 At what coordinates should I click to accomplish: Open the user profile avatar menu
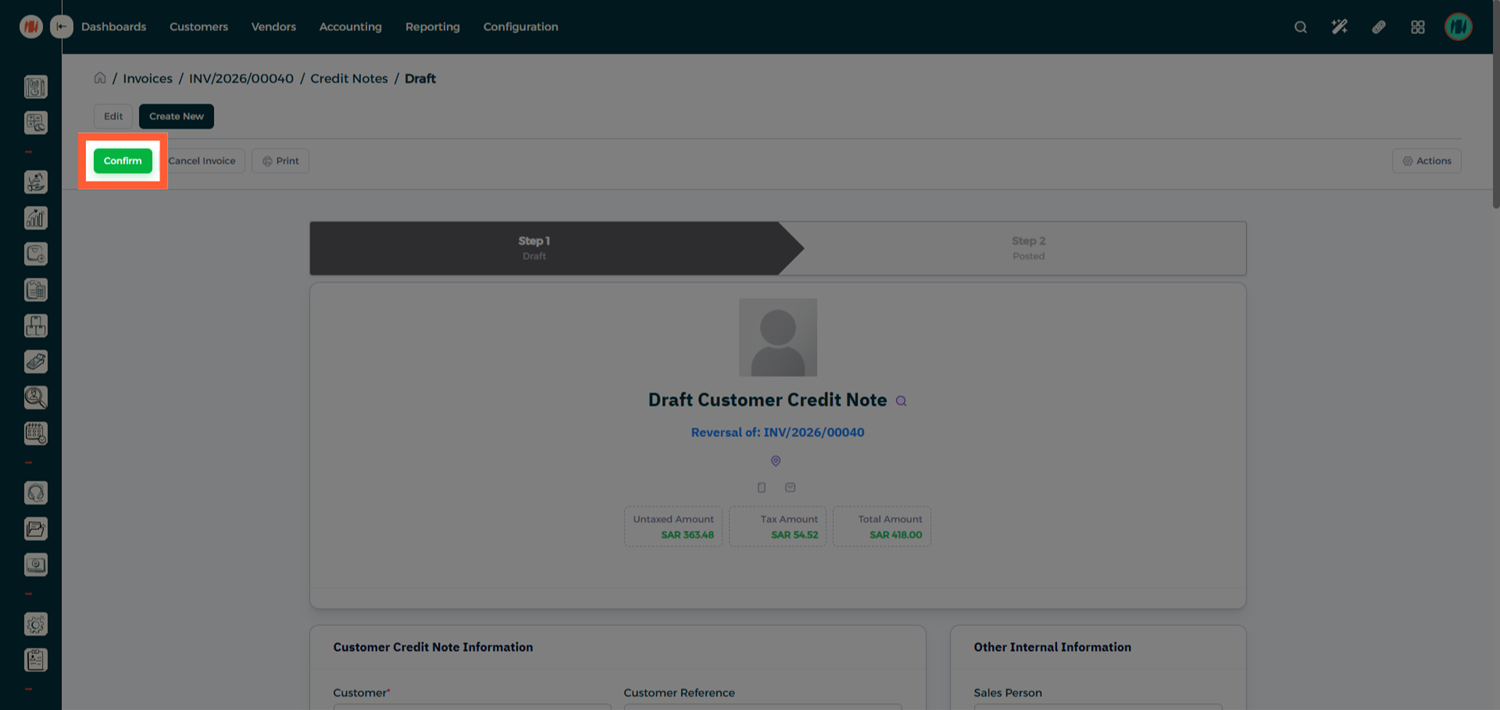tap(1458, 27)
